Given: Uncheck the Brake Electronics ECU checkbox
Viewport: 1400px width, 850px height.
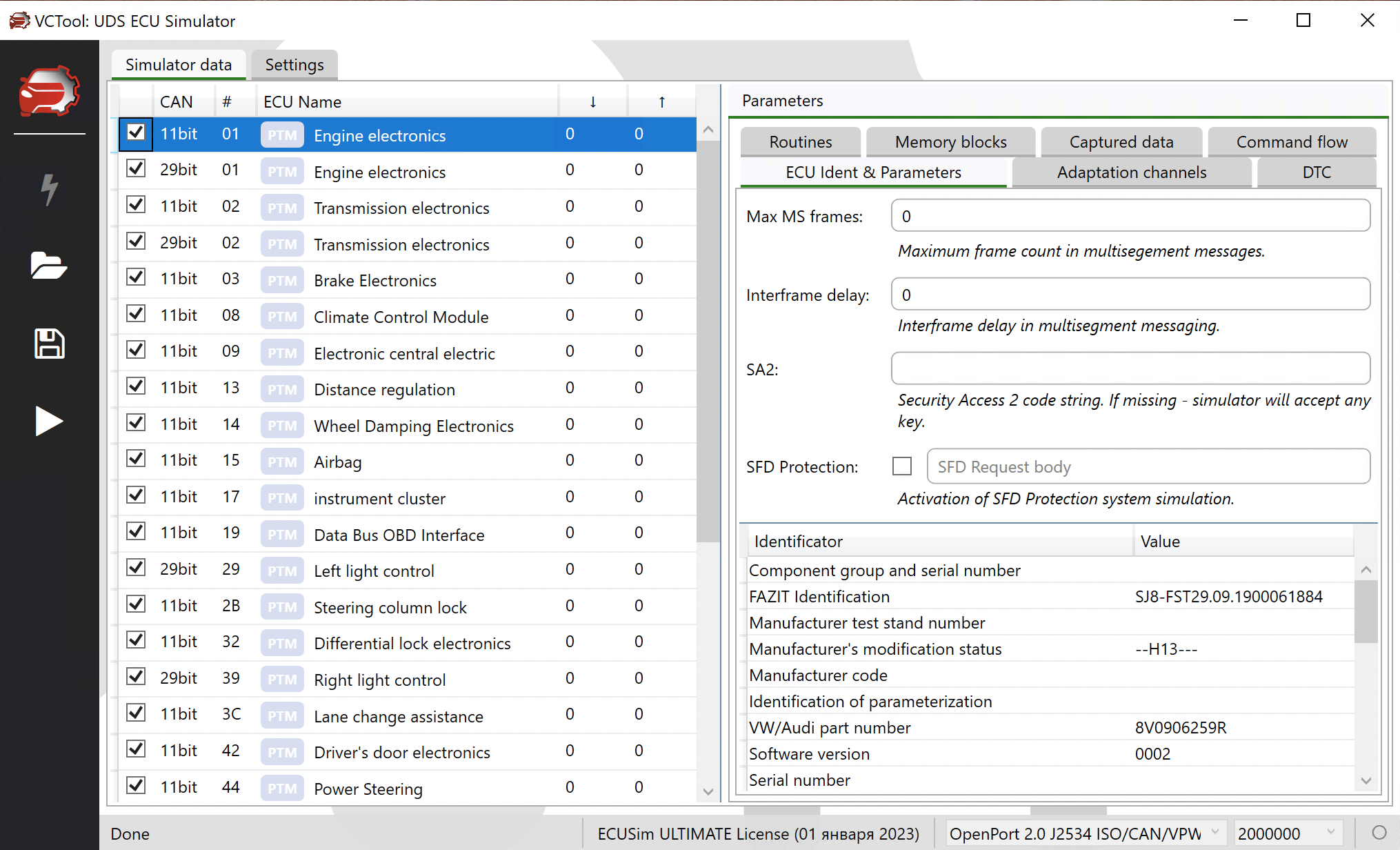Looking at the screenshot, I should click(x=136, y=277).
